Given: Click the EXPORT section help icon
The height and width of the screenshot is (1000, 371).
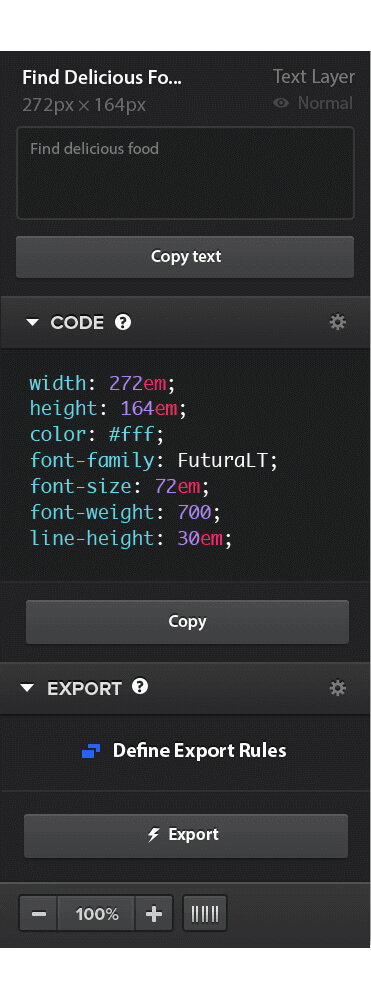Looking at the screenshot, I should (140, 687).
